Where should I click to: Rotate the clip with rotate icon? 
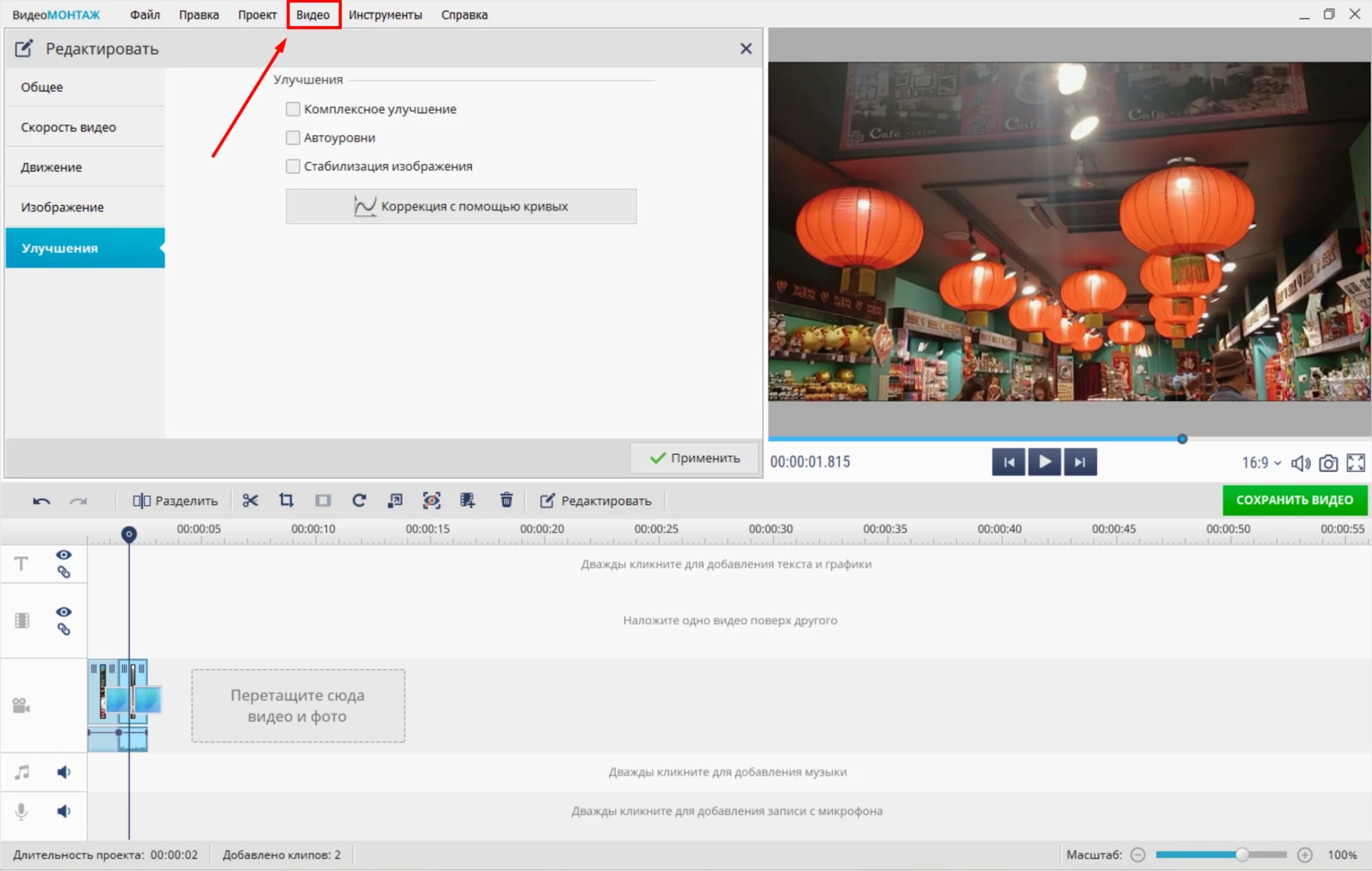pyautogui.click(x=359, y=500)
